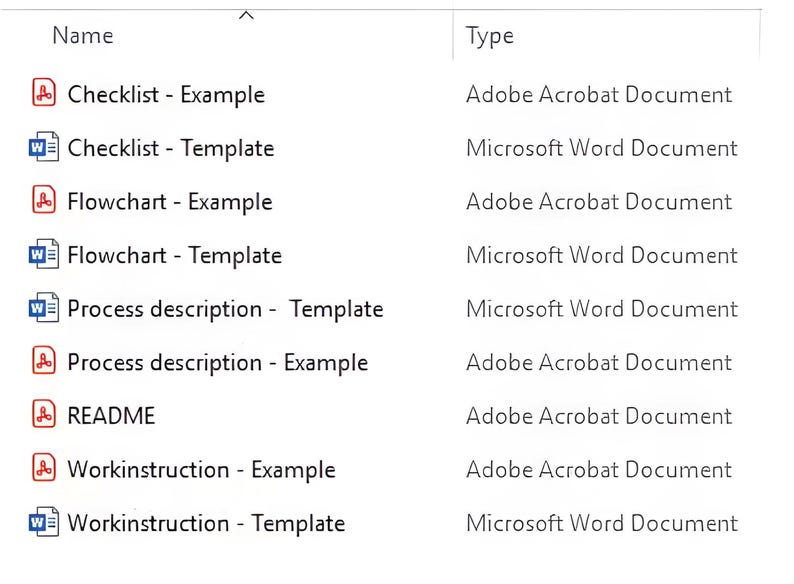Click Adobe Acrobat Document type of Checklist - Example

tap(599, 95)
